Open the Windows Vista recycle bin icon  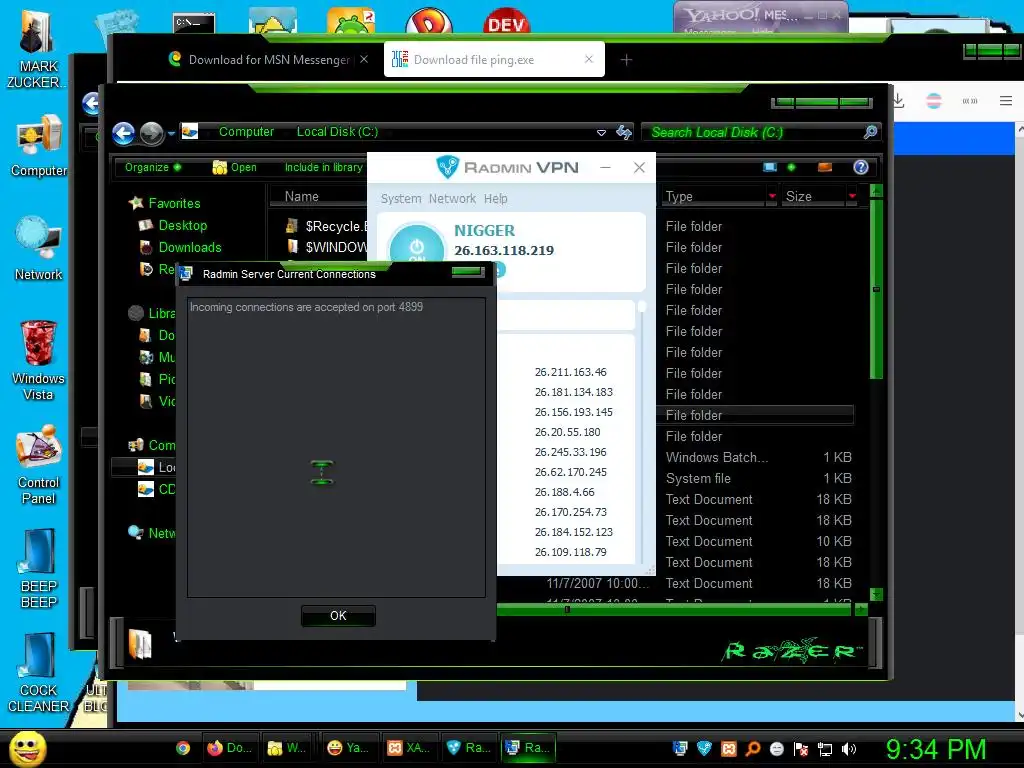pyautogui.click(x=39, y=360)
